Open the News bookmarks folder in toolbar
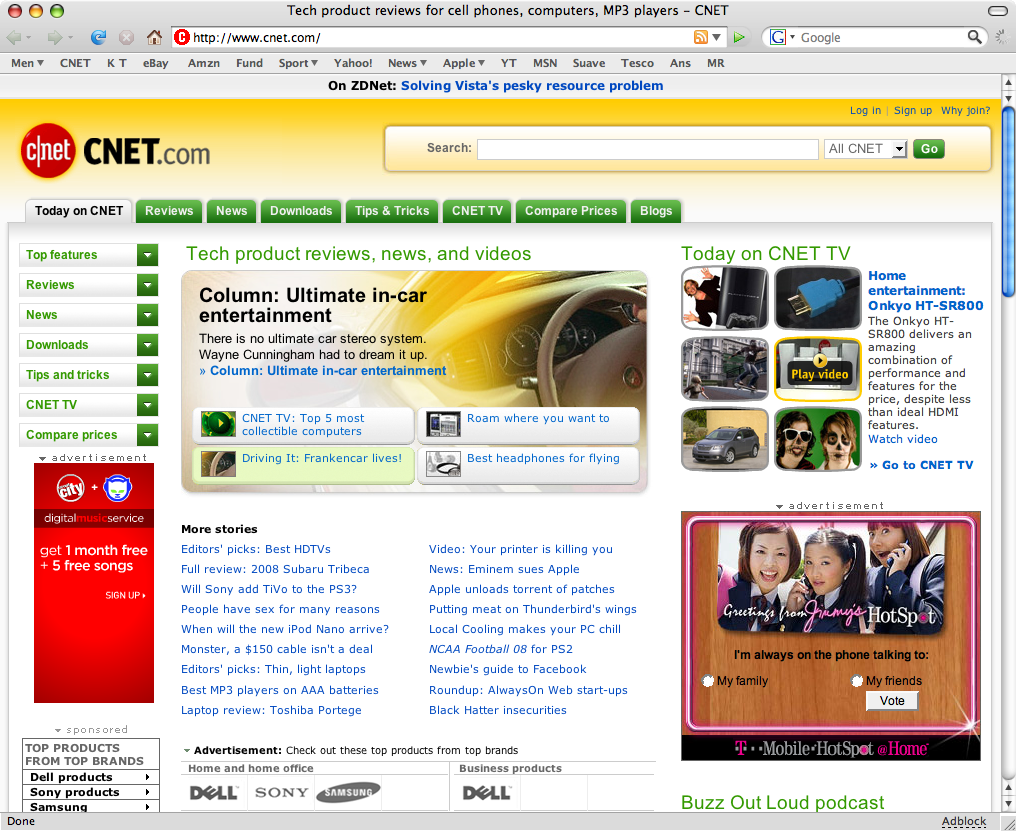1016x831 pixels. point(407,63)
